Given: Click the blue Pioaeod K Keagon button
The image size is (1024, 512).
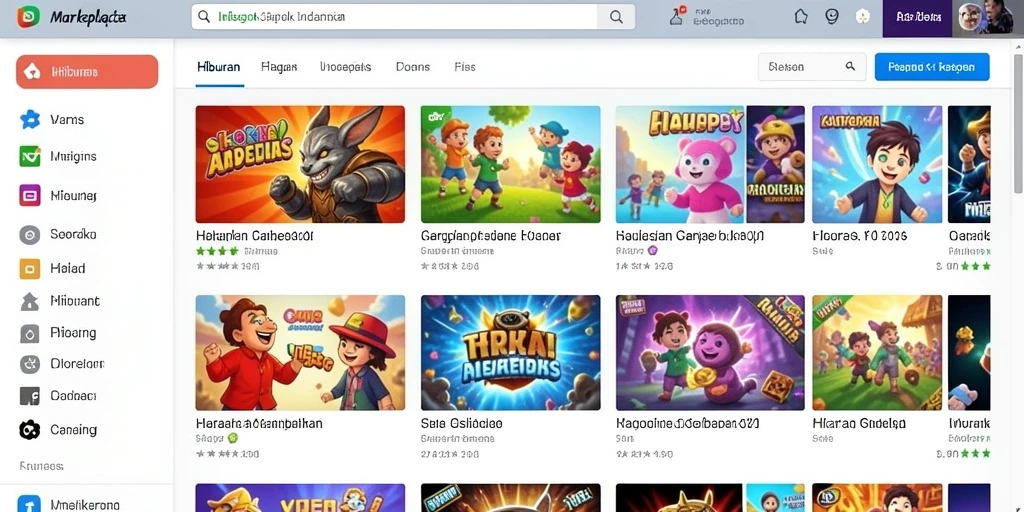Looking at the screenshot, I should point(932,67).
